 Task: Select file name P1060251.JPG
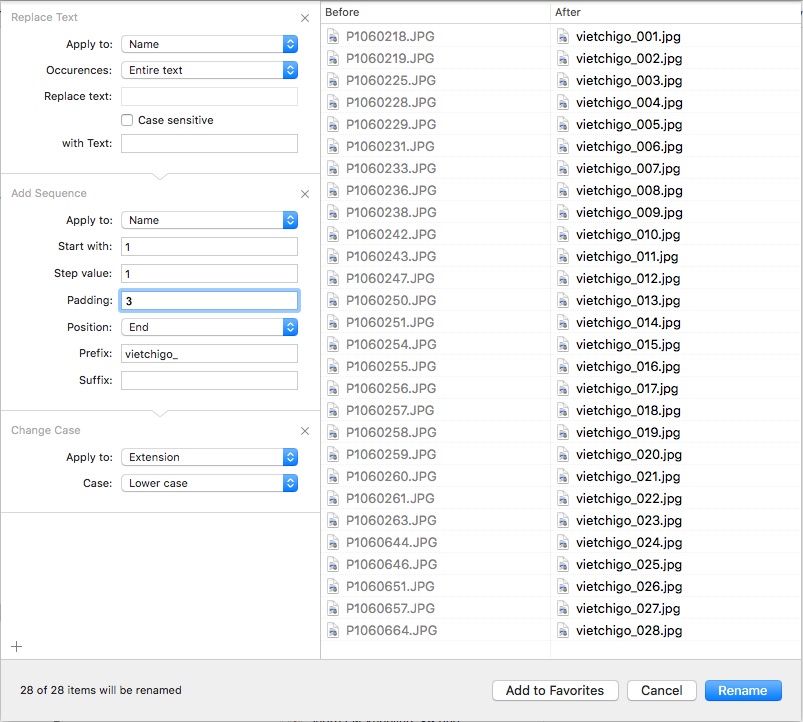(x=390, y=323)
